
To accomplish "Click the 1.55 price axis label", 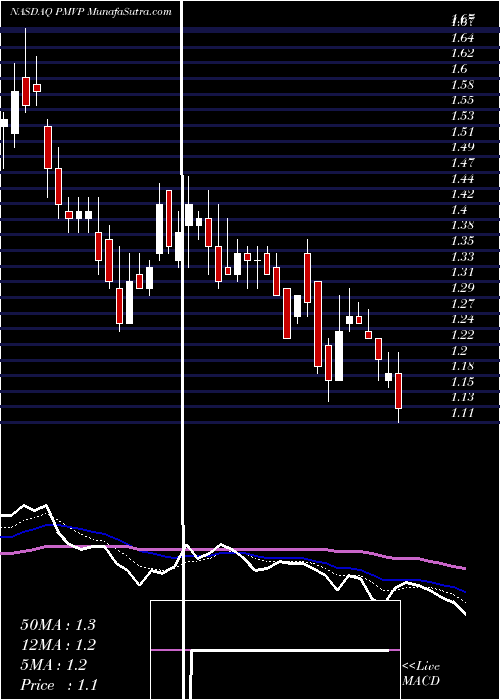I will pos(463,100).
